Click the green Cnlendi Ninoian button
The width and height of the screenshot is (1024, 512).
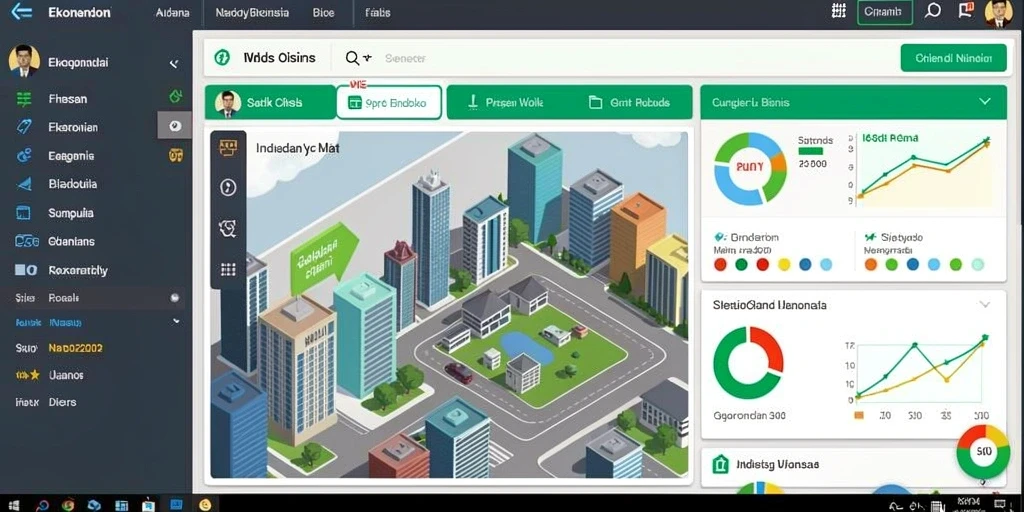(953, 58)
